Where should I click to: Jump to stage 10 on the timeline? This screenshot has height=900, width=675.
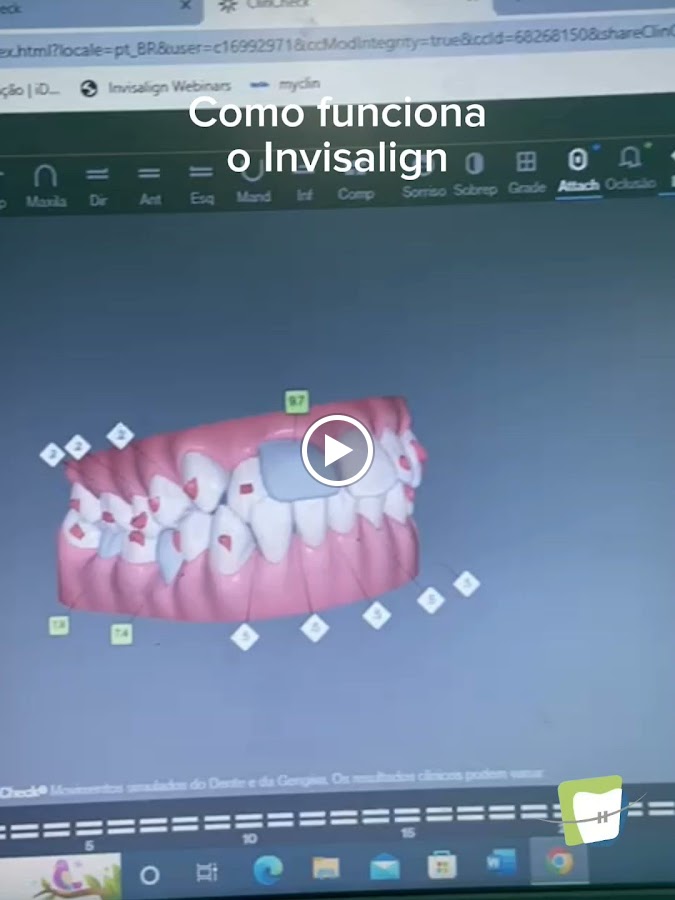(x=249, y=839)
